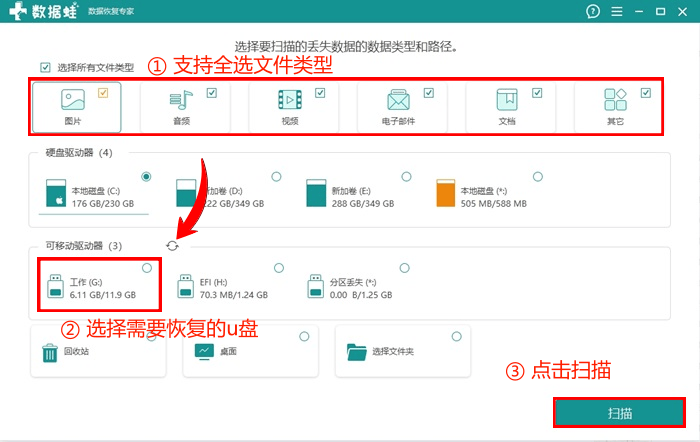700x442 pixels.
Task: Open the help question mark icon
Action: [593, 11]
